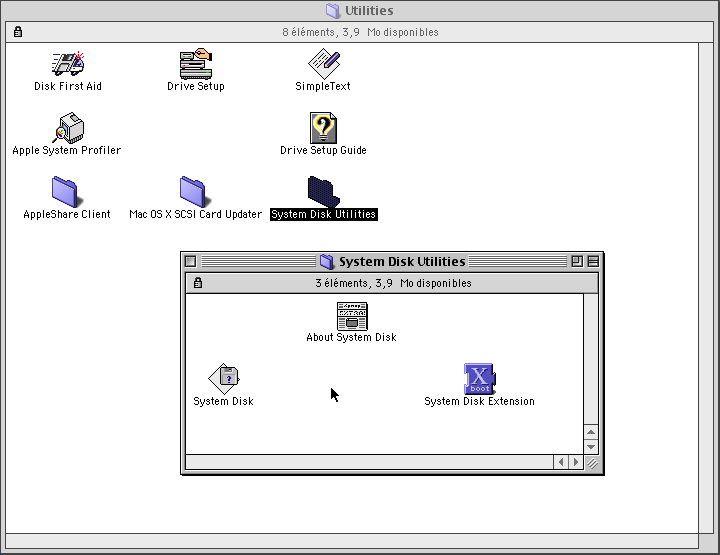Click the "About System Disk" label text
The height and width of the screenshot is (555, 720).
click(352, 337)
